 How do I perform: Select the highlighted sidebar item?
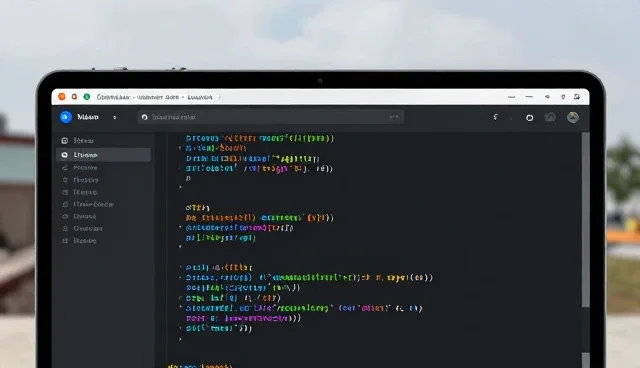coord(104,155)
